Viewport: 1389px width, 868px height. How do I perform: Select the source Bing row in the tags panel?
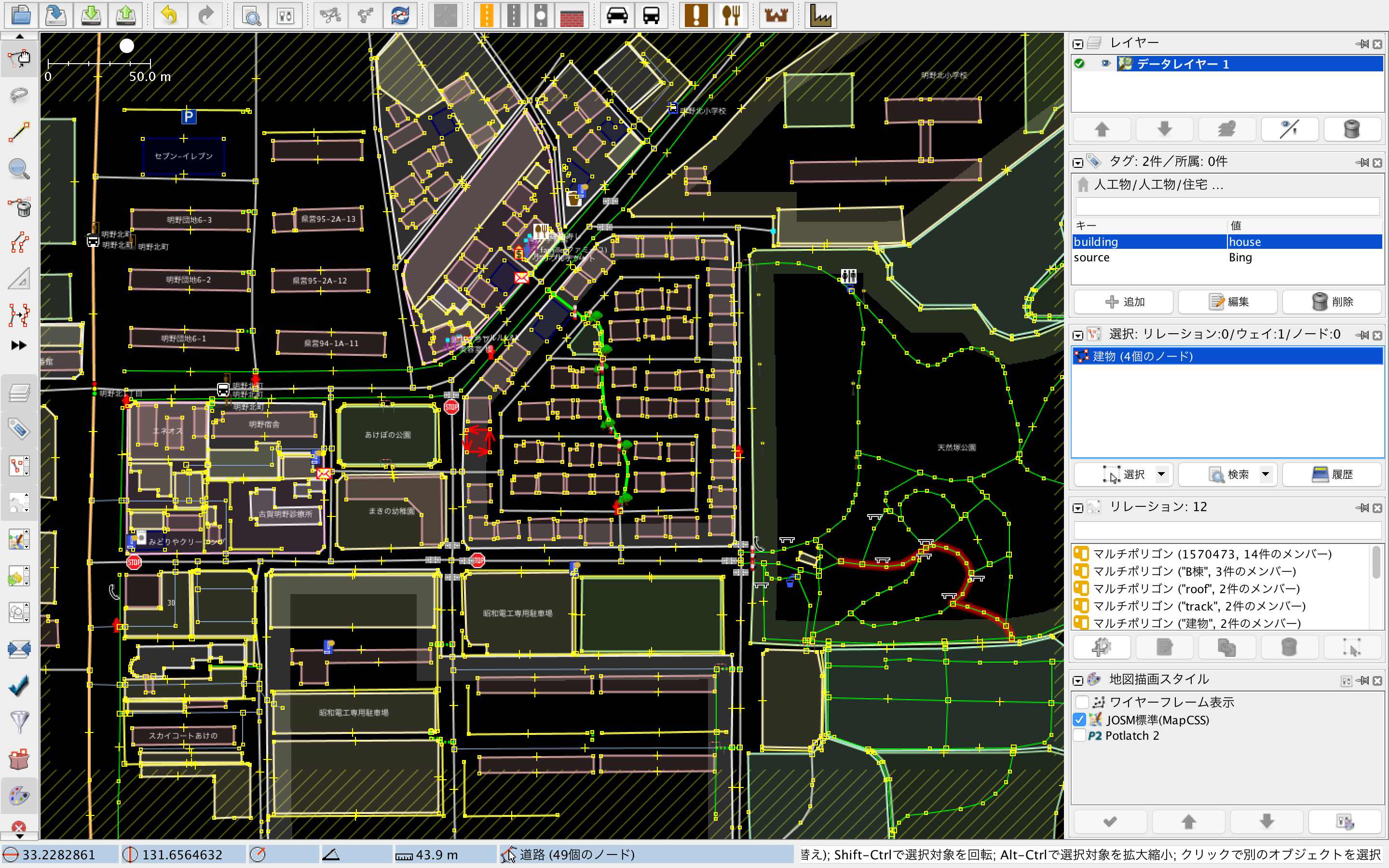coord(1148,257)
